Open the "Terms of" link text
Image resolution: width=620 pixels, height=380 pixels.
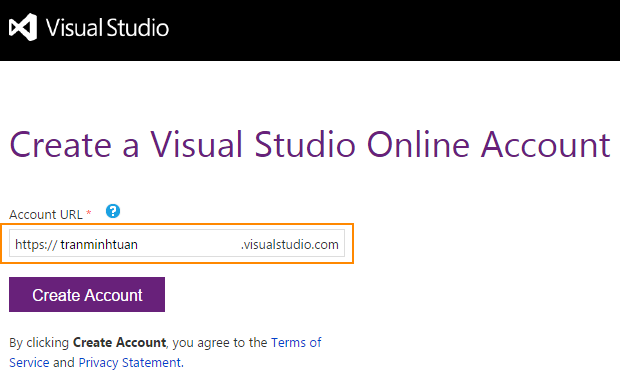click(296, 342)
